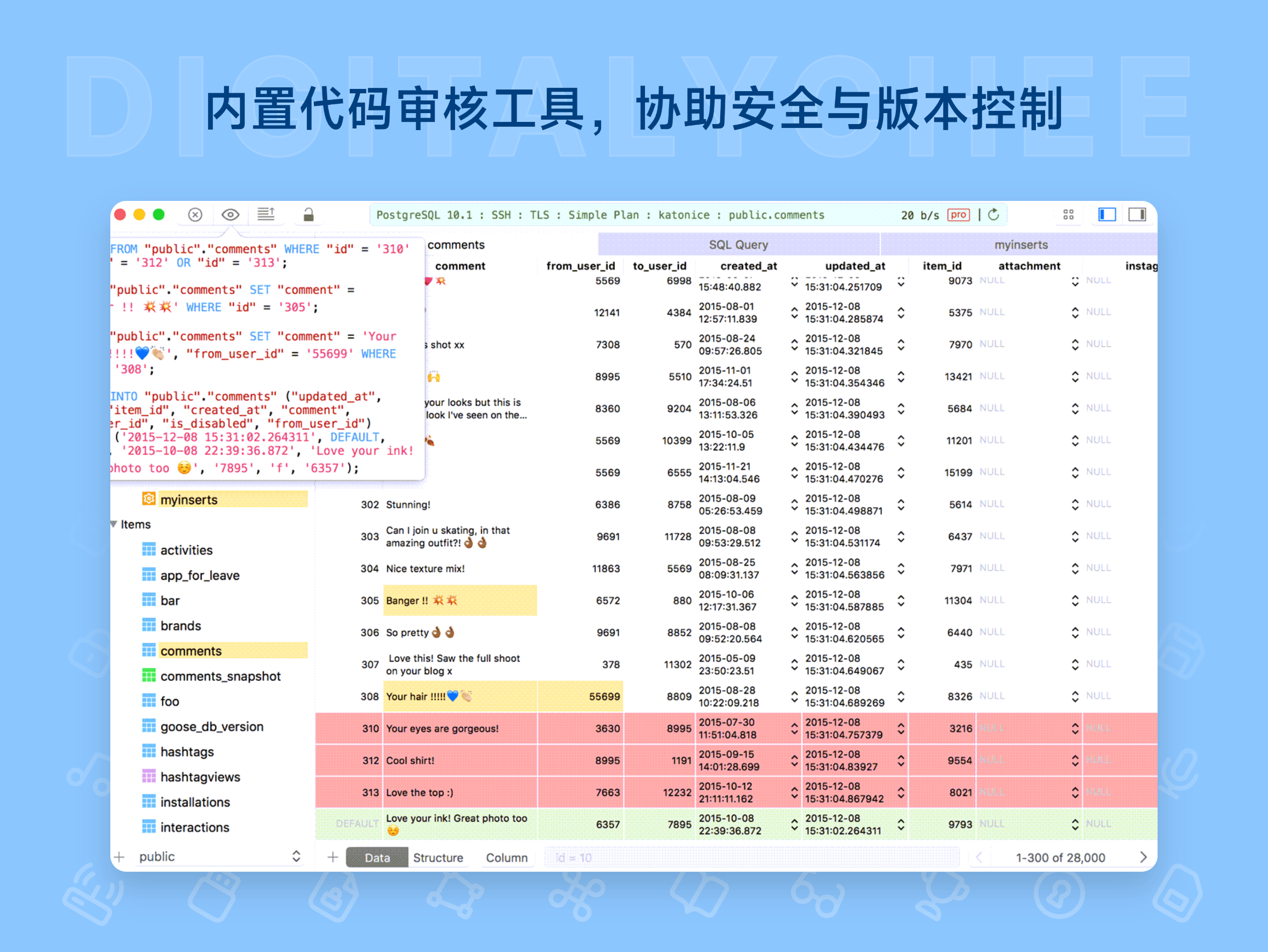Click the plus icon next to public schema
The height and width of the screenshot is (952, 1268).
119,856
